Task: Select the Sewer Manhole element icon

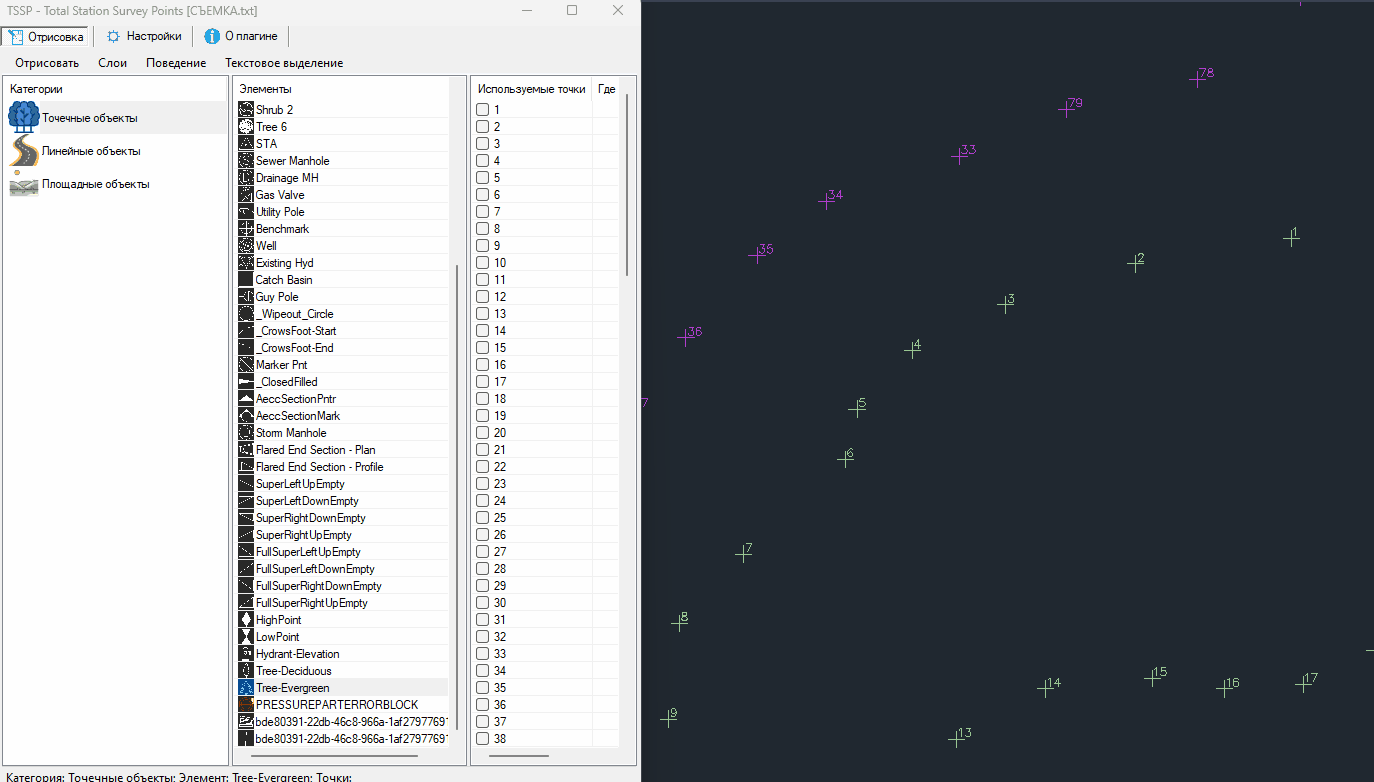Action: click(x=246, y=161)
